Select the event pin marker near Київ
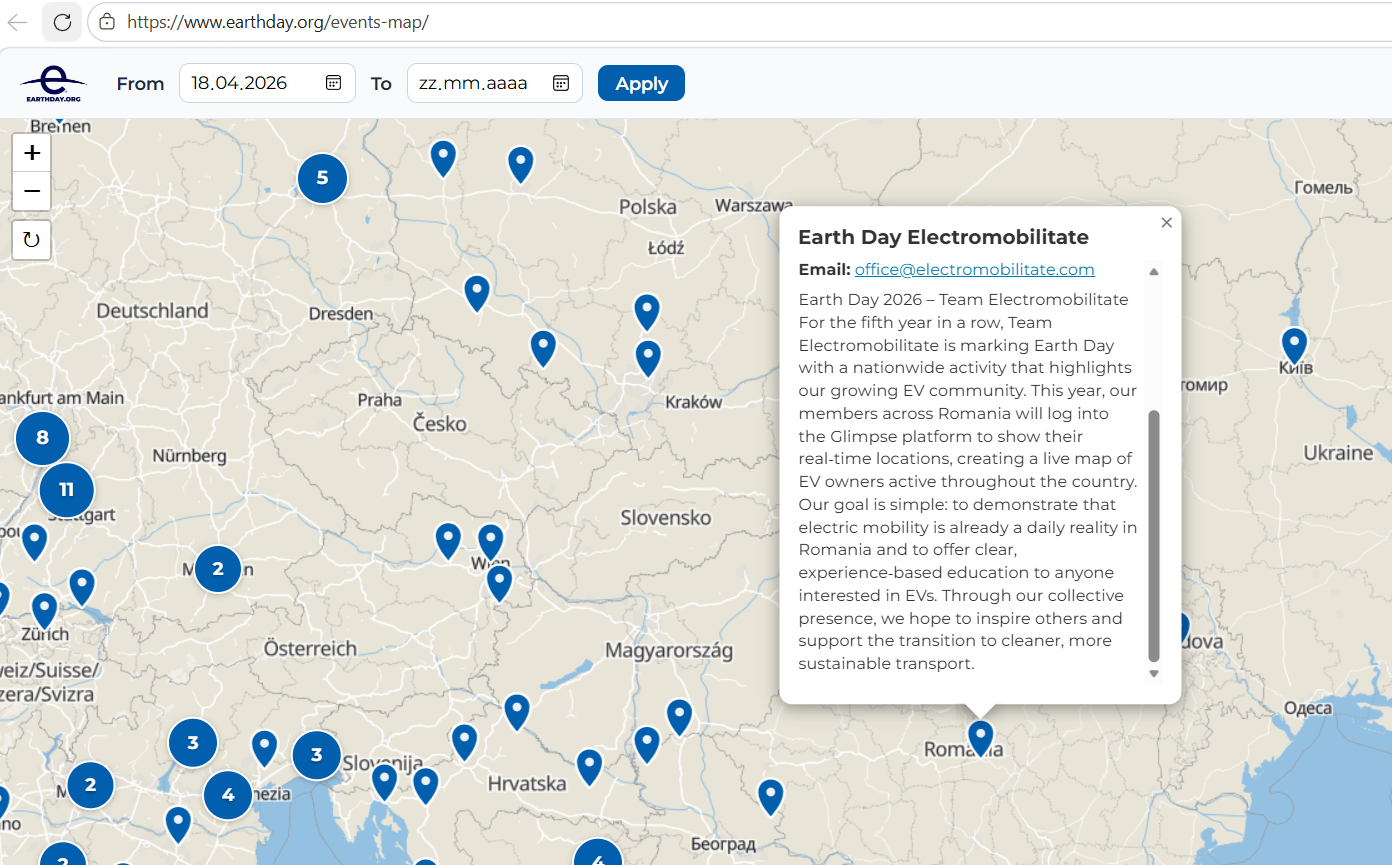This screenshot has height=865, width=1392. (1294, 344)
